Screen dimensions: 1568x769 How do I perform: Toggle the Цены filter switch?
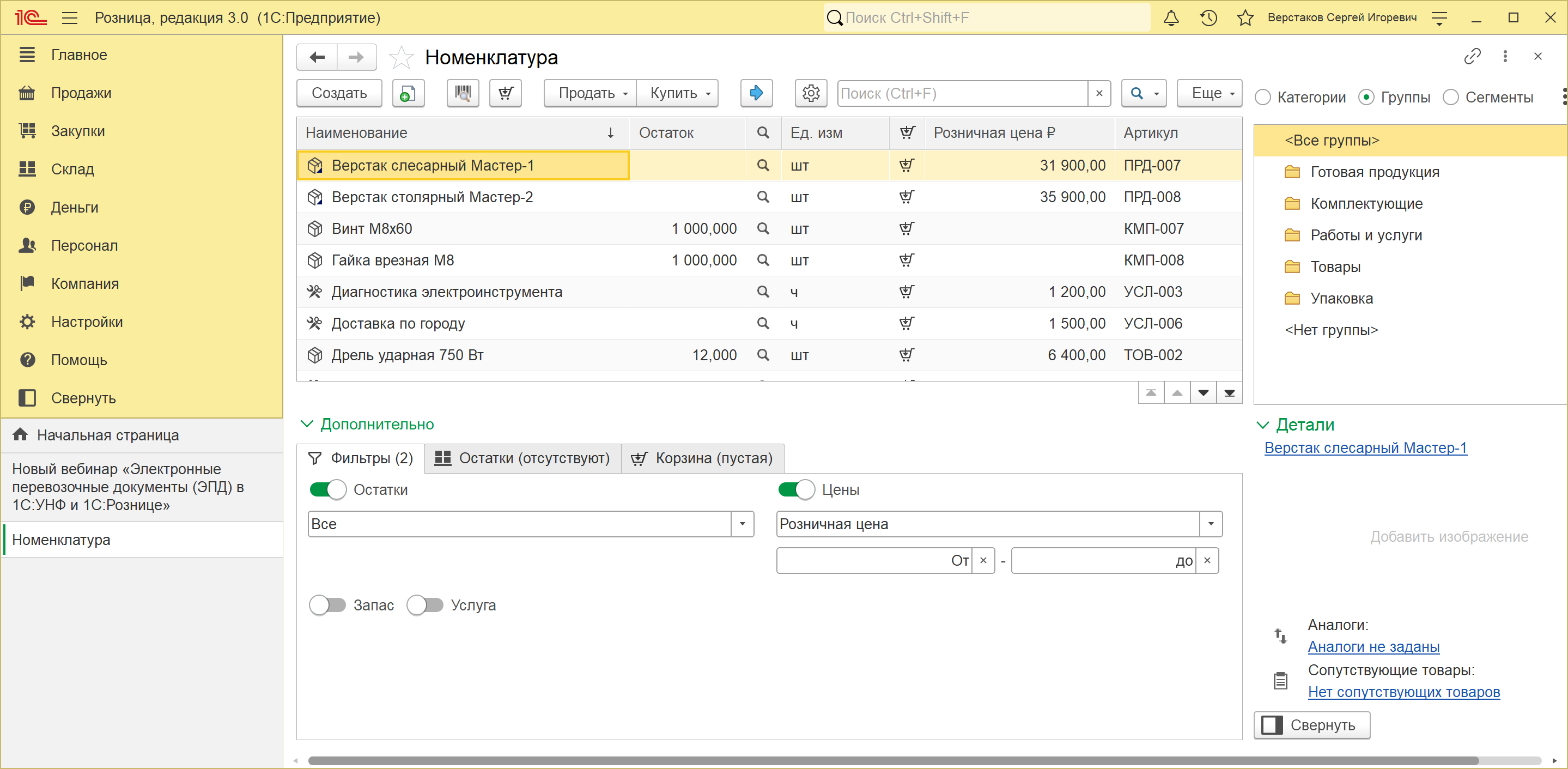coord(796,489)
